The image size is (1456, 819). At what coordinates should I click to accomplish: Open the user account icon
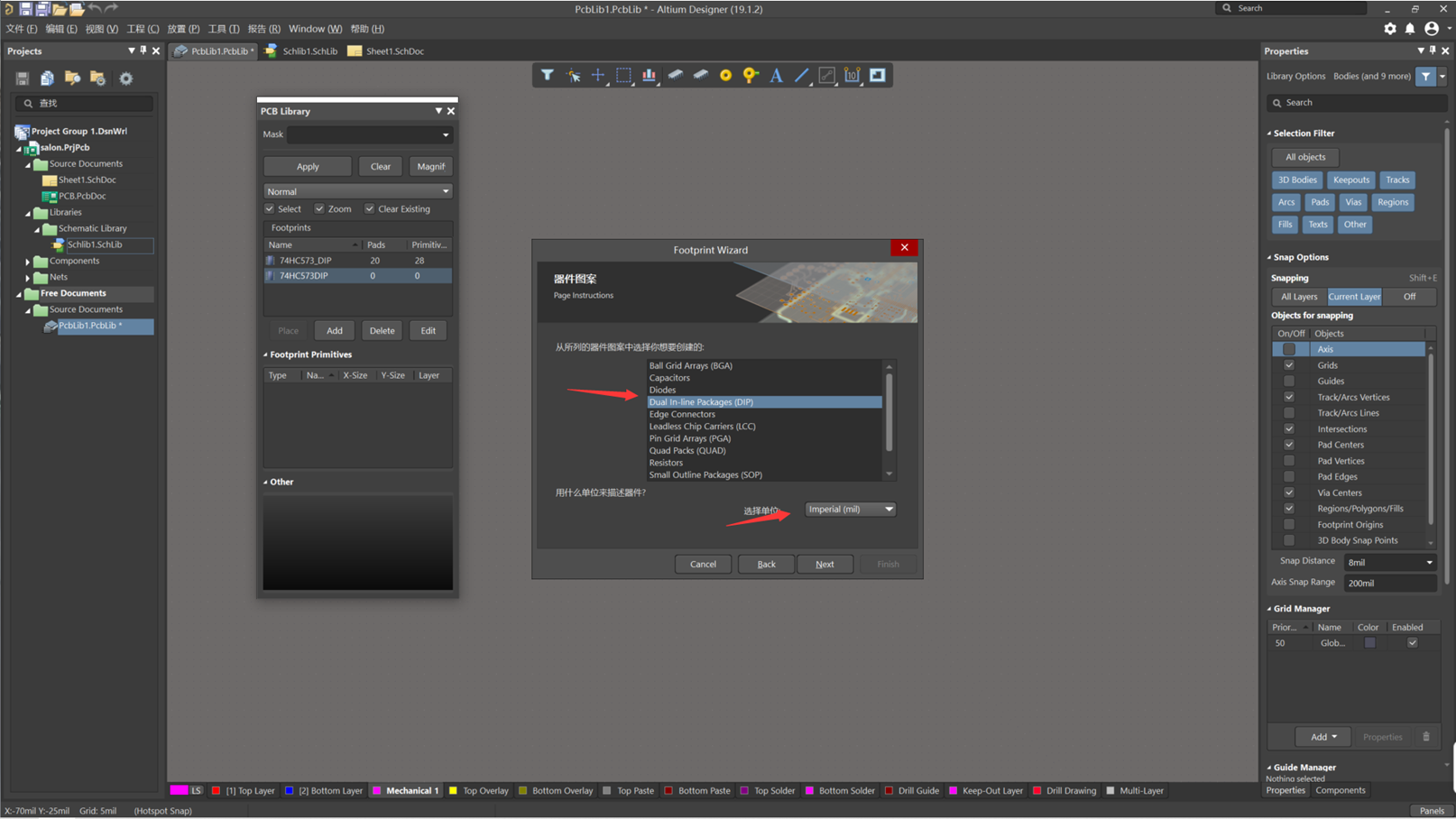point(1432,29)
